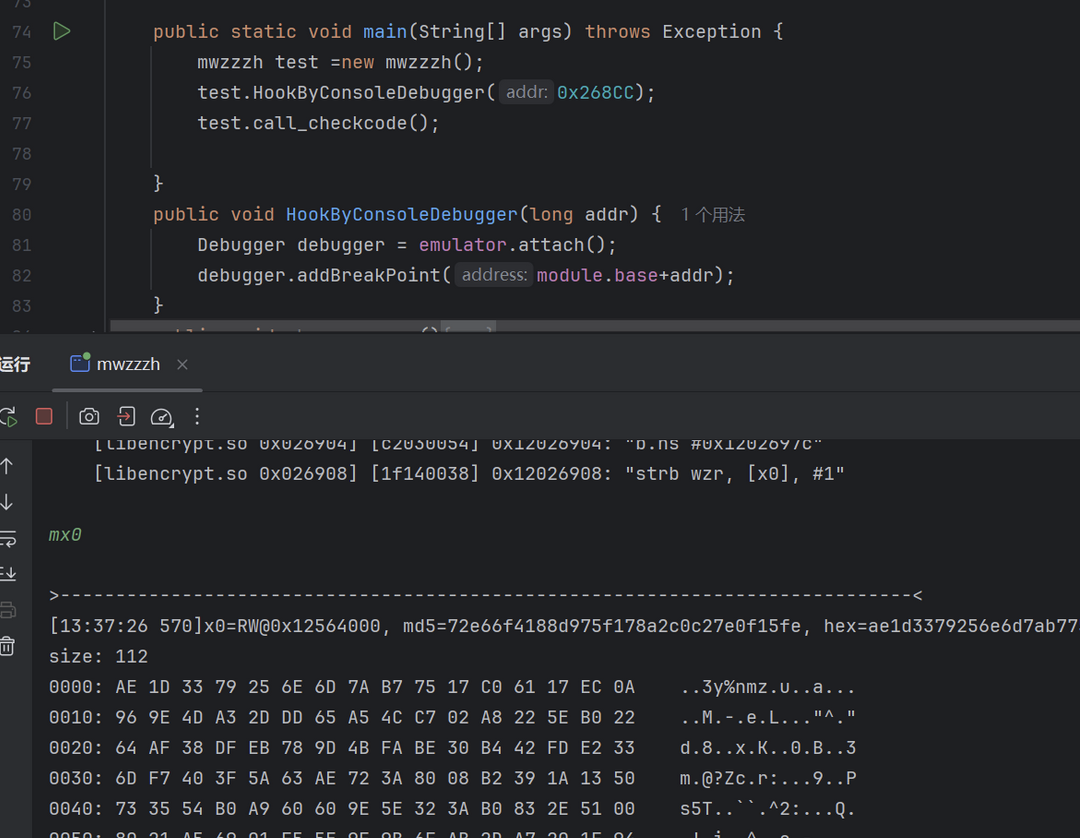
Task: Click hex dump row 0000 in console
Action: pyautogui.click(x=452, y=687)
